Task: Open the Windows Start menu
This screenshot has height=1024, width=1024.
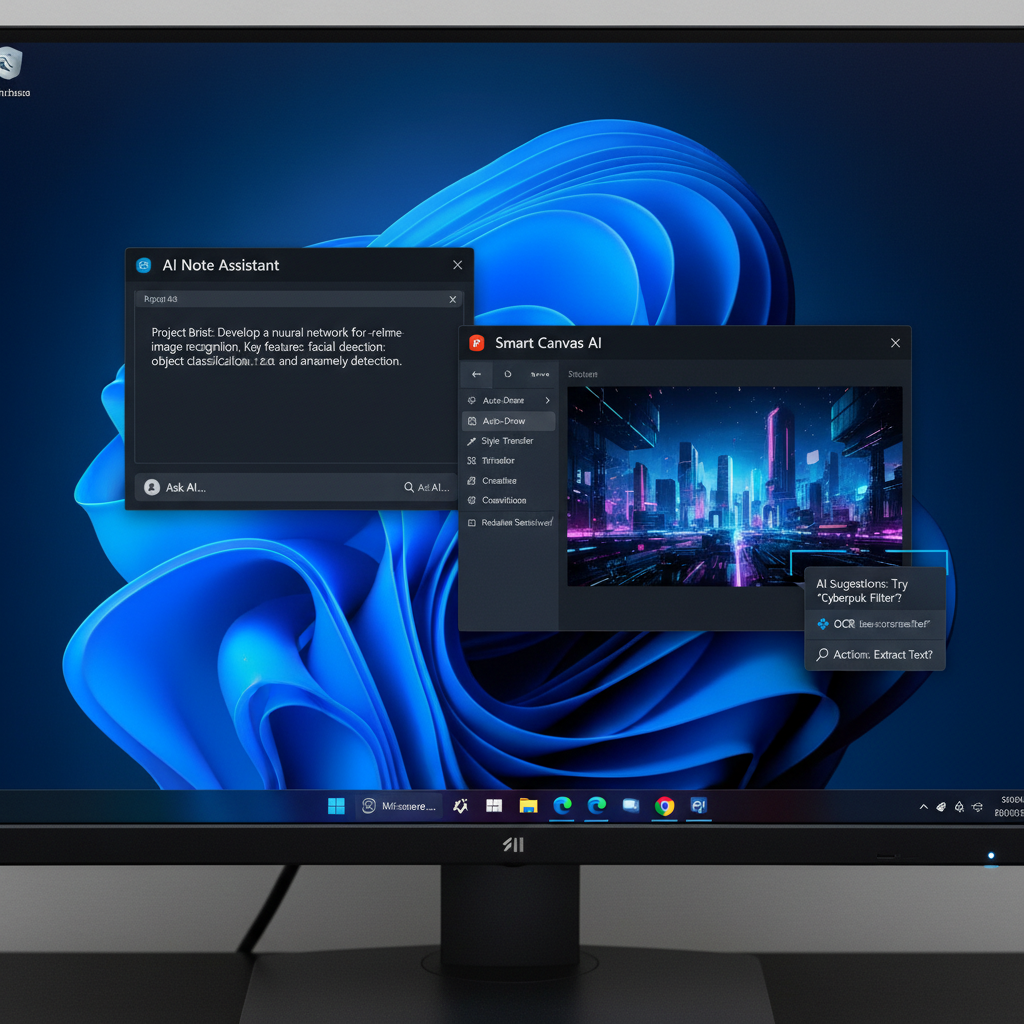Action: (336, 806)
